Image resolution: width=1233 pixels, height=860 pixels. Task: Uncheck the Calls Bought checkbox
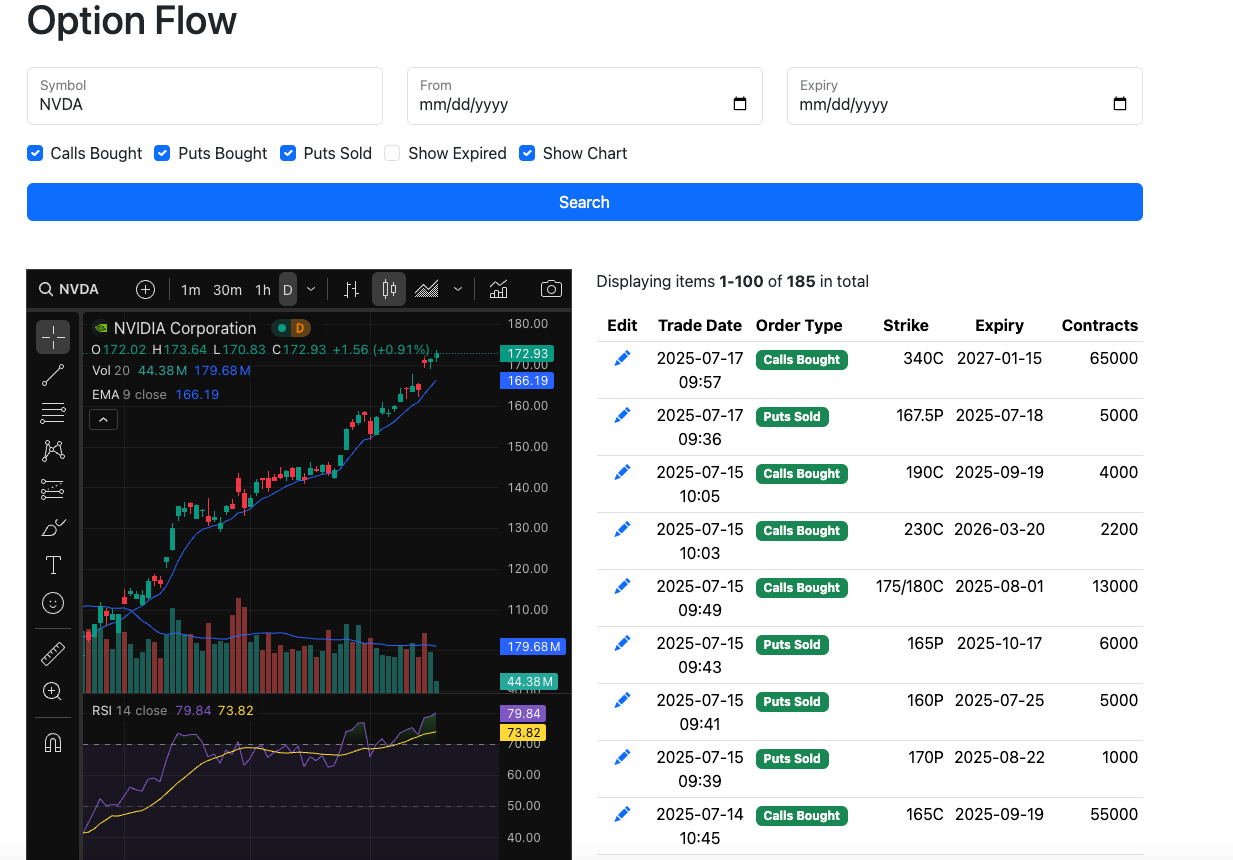(x=35, y=153)
